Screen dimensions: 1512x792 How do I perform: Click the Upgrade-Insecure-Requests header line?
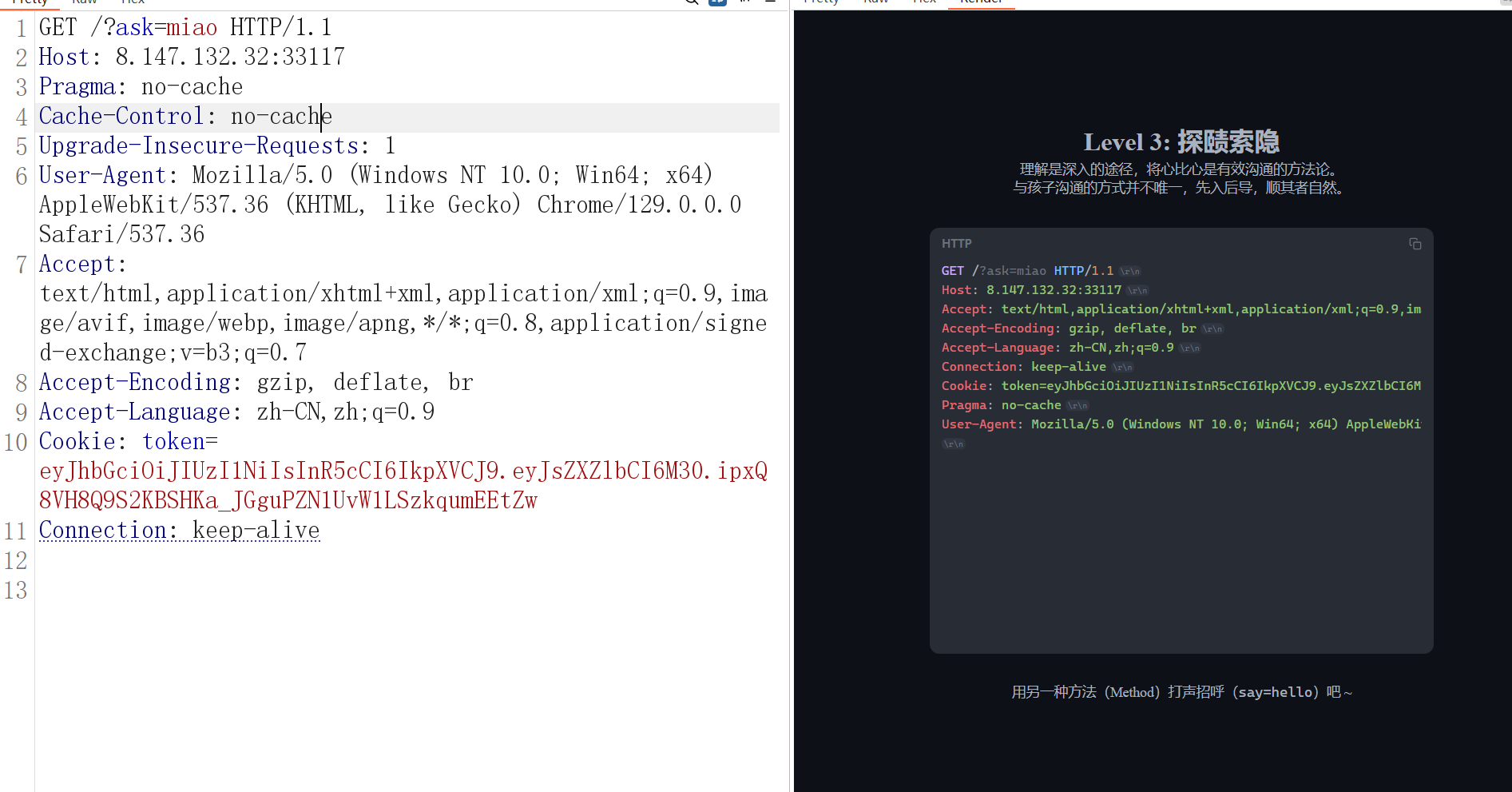(217, 146)
